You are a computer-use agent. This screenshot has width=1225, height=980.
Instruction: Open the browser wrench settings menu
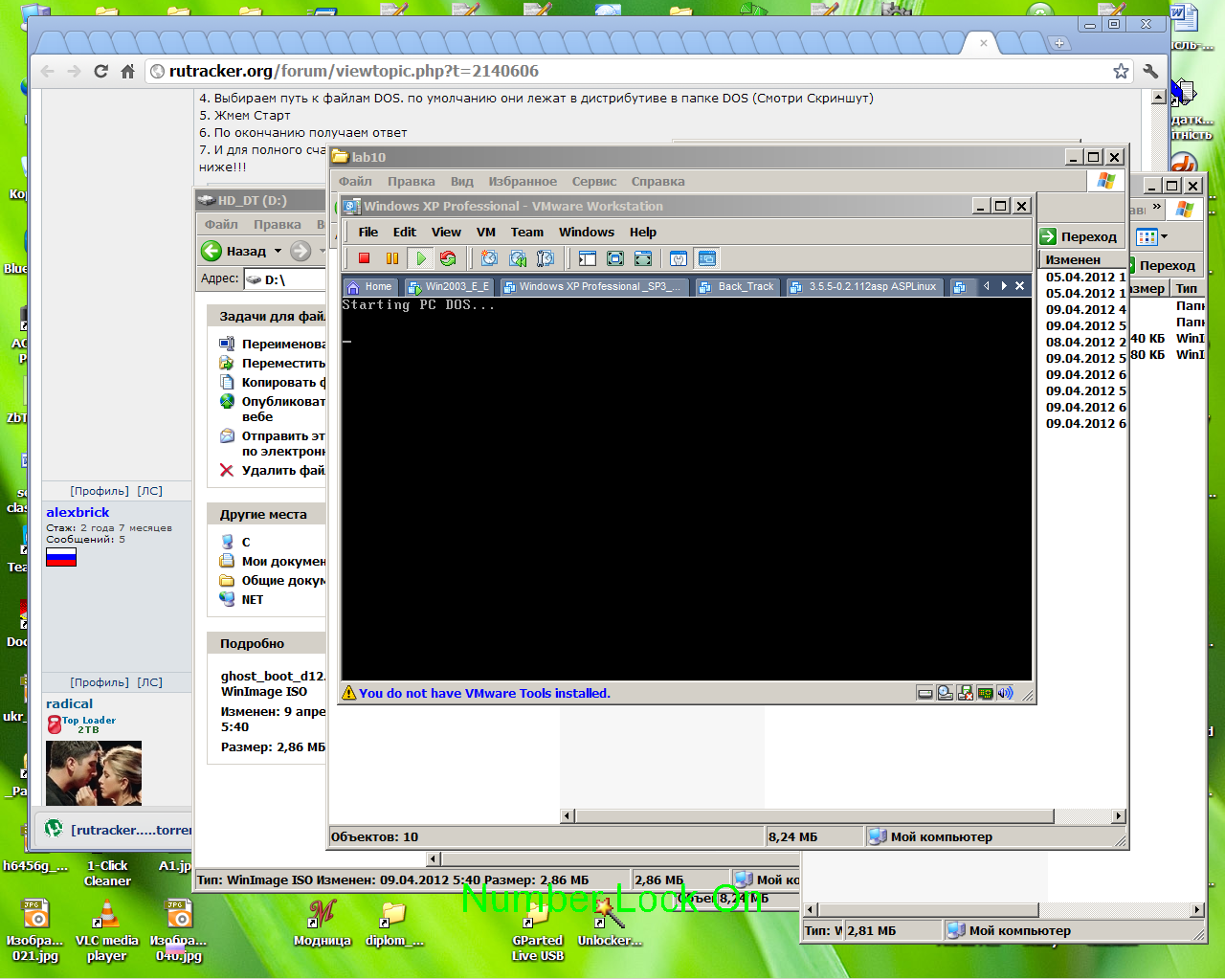point(1149,71)
